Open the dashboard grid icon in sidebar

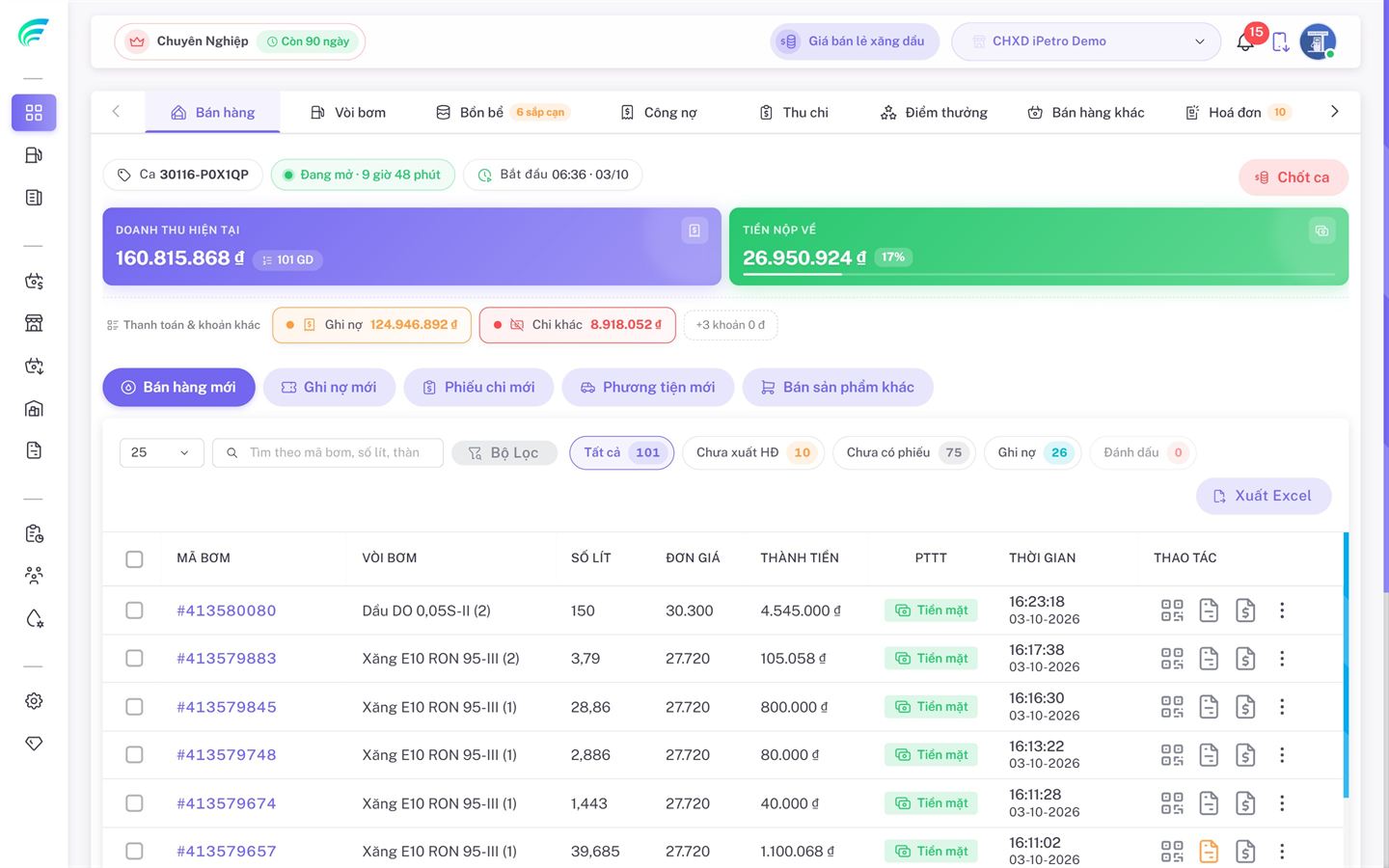click(34, 113)
